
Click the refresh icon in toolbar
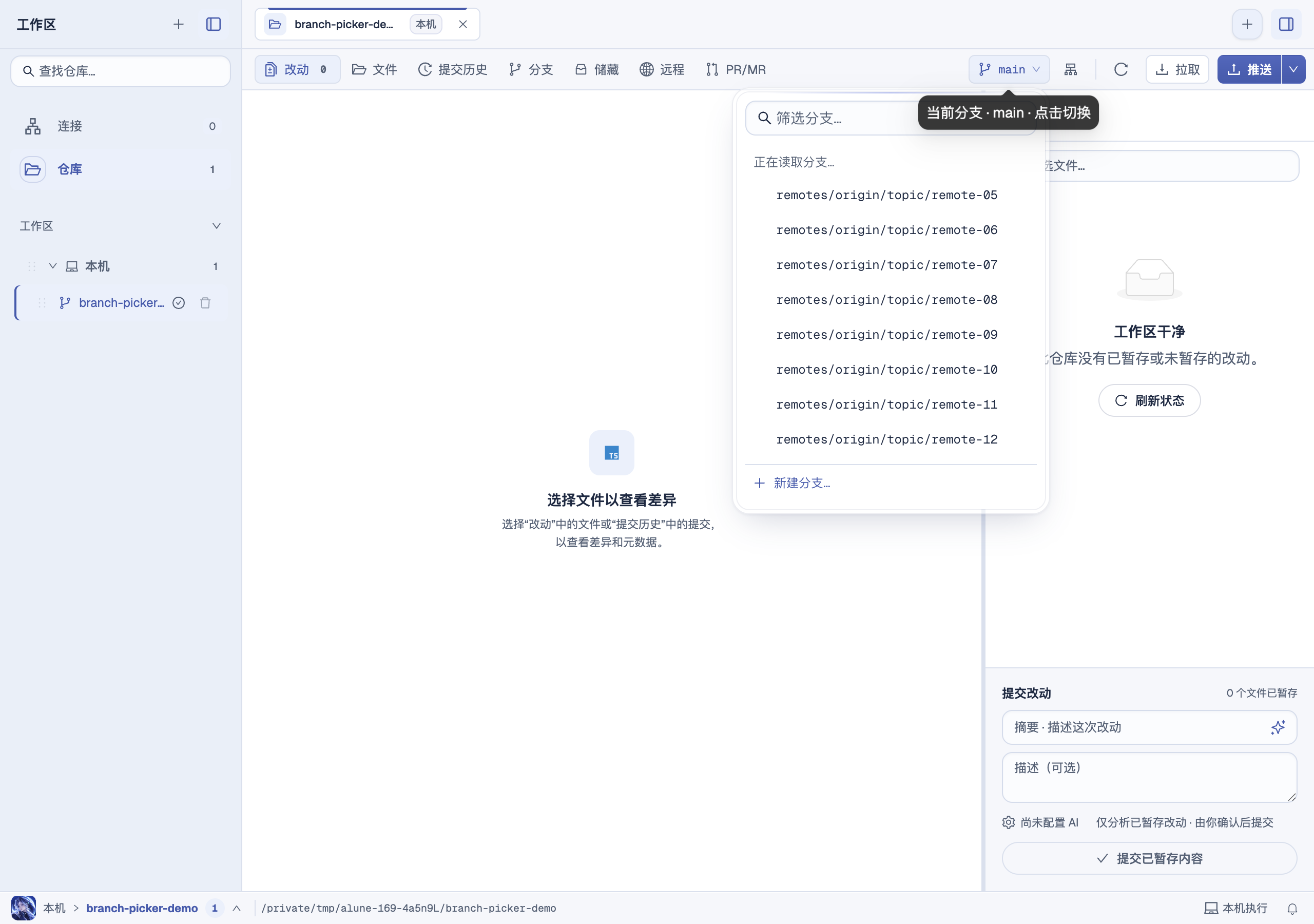click(1120, 69)
